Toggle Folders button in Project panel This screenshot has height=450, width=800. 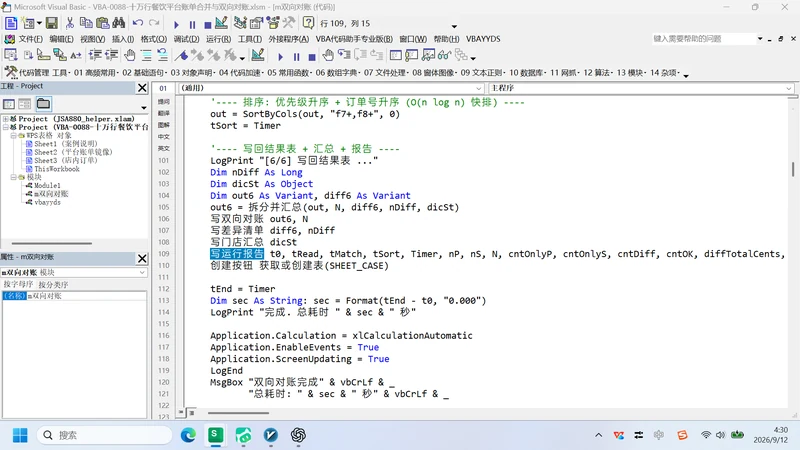pos(43,104)
